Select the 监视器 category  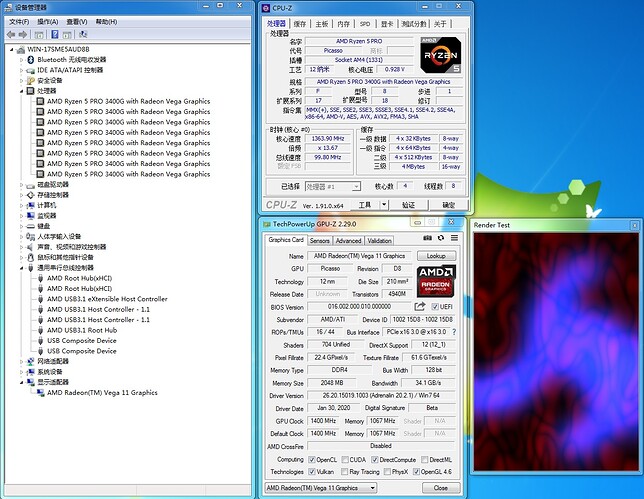click(x=46, y=216)
